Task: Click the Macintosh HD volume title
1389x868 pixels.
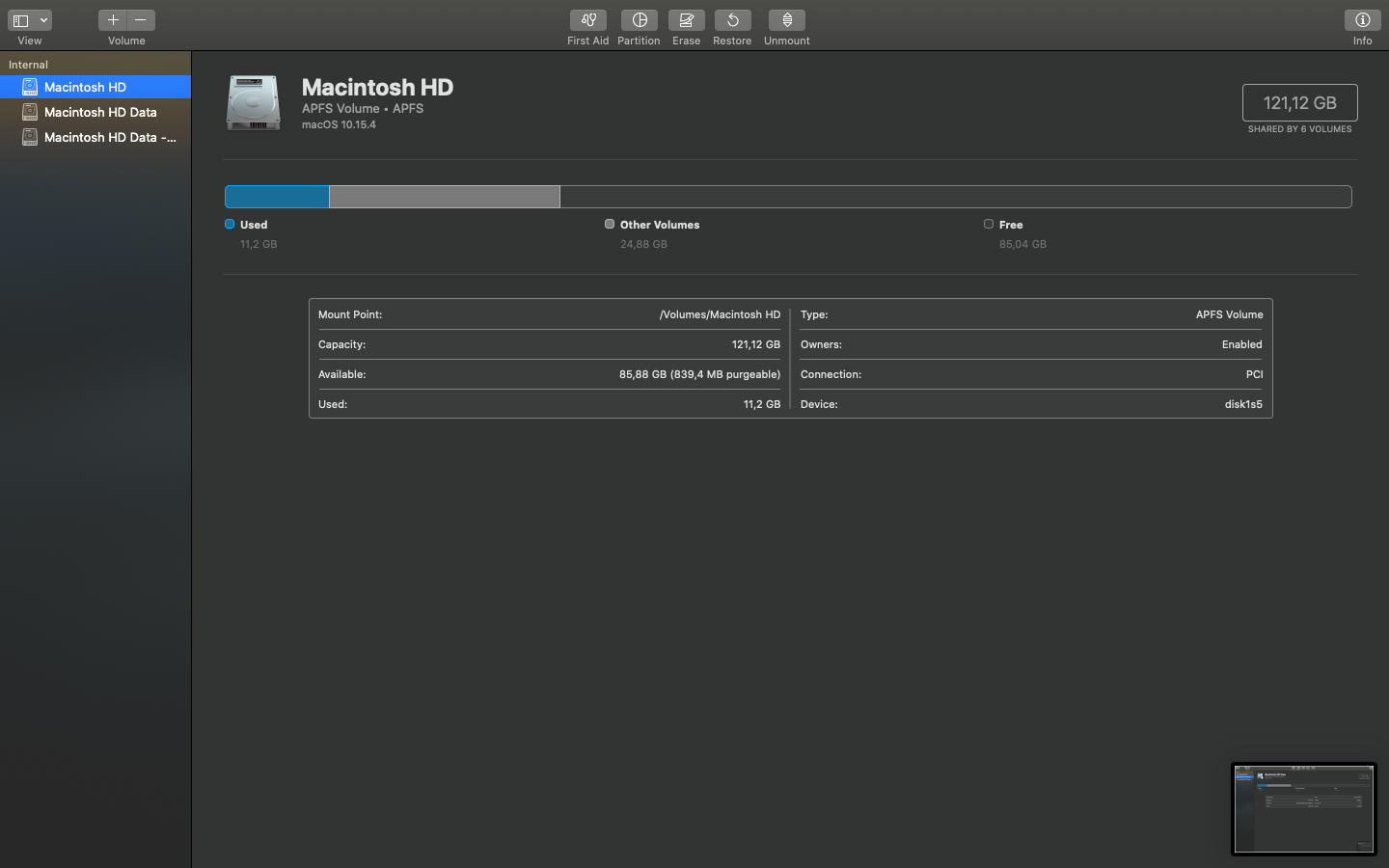Action: click(x=377, y=87)
